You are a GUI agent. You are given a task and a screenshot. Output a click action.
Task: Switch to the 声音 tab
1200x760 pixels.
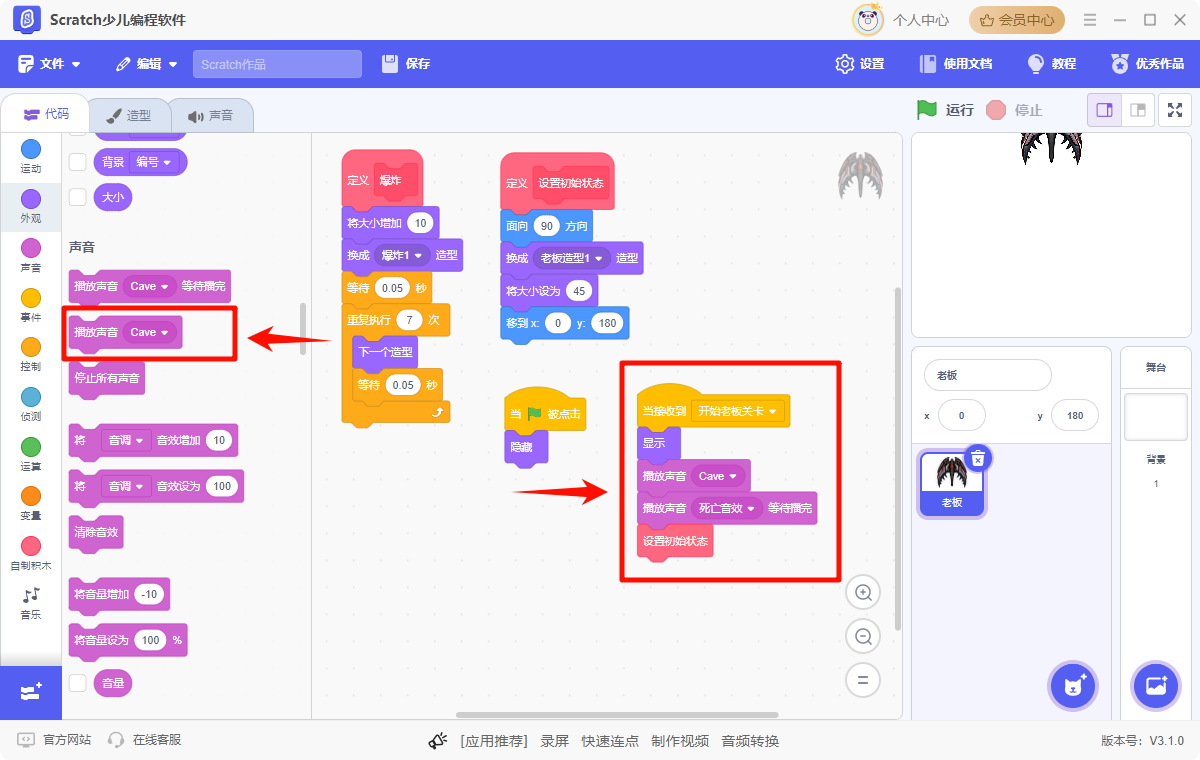(x=210, y=115)
